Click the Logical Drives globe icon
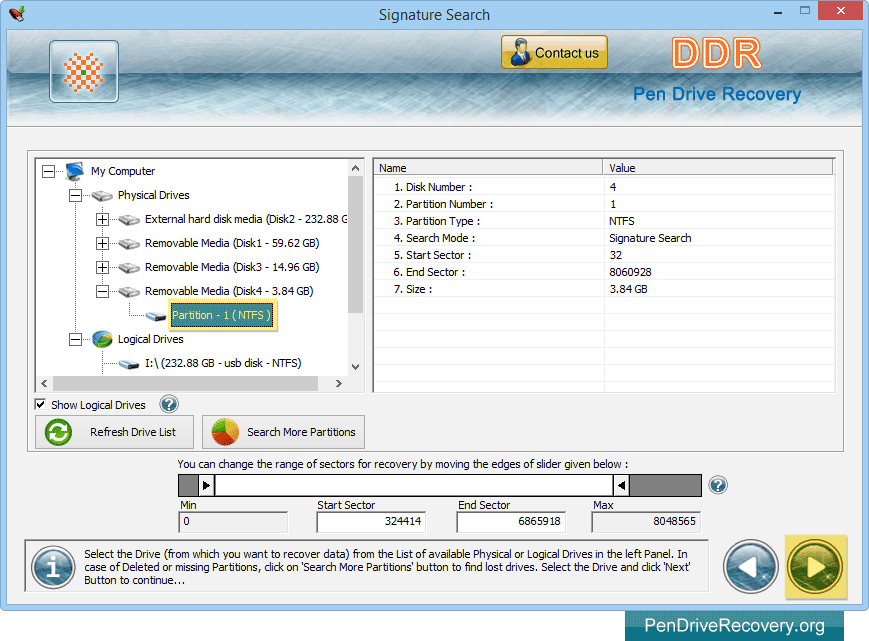This screenshot has height=641, width=869. point(102,339)
